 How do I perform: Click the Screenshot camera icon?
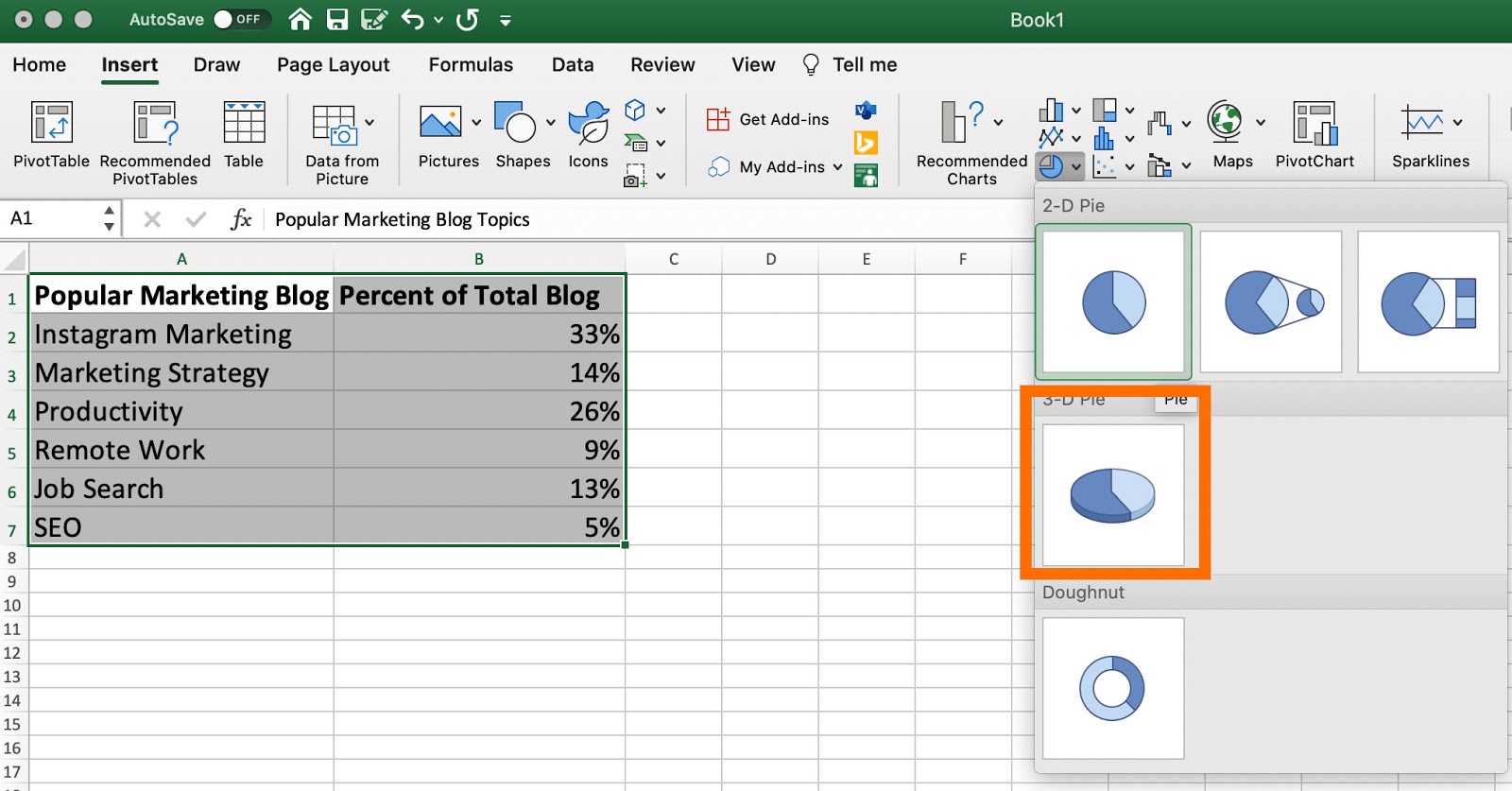(x=635, y=176)
